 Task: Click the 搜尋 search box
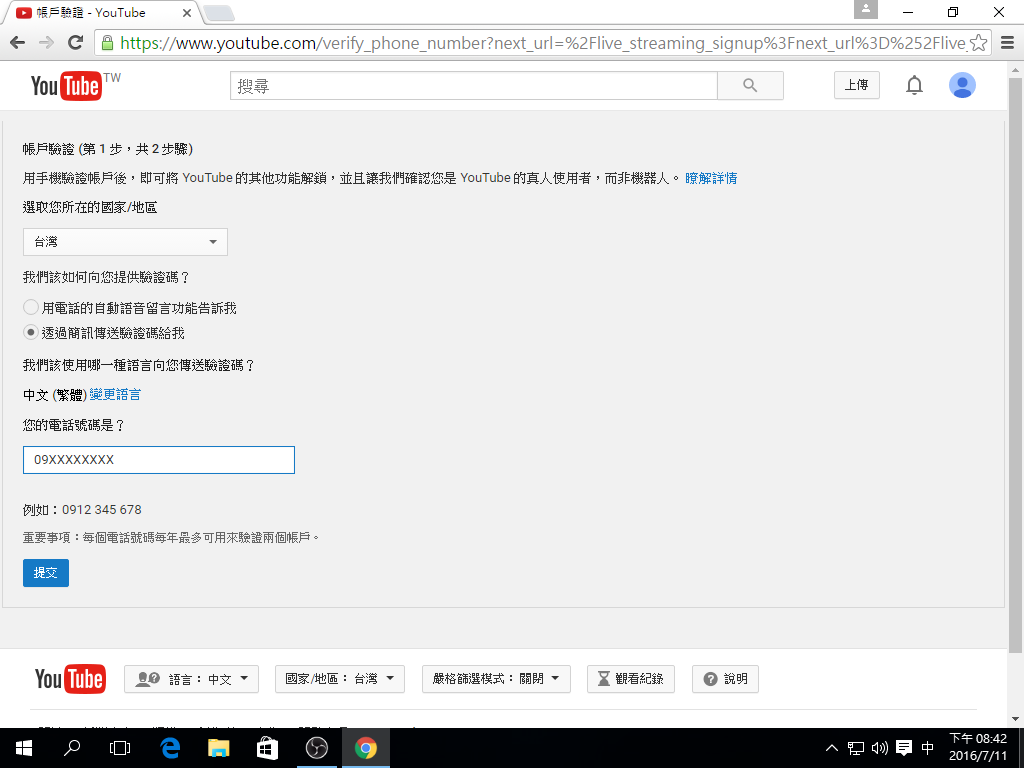coord(473,86)
